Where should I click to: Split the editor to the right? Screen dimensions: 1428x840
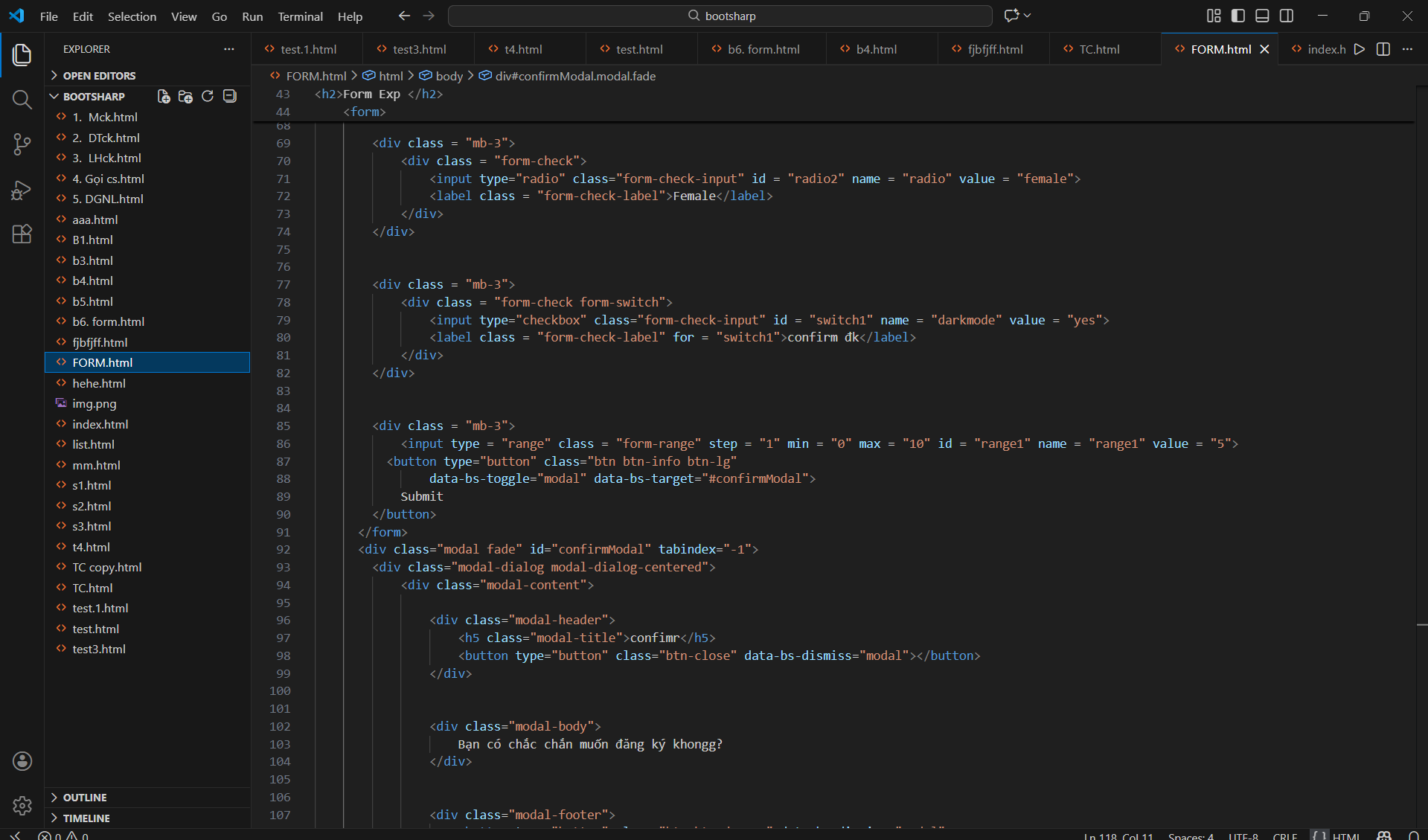tap(1383, 49)
